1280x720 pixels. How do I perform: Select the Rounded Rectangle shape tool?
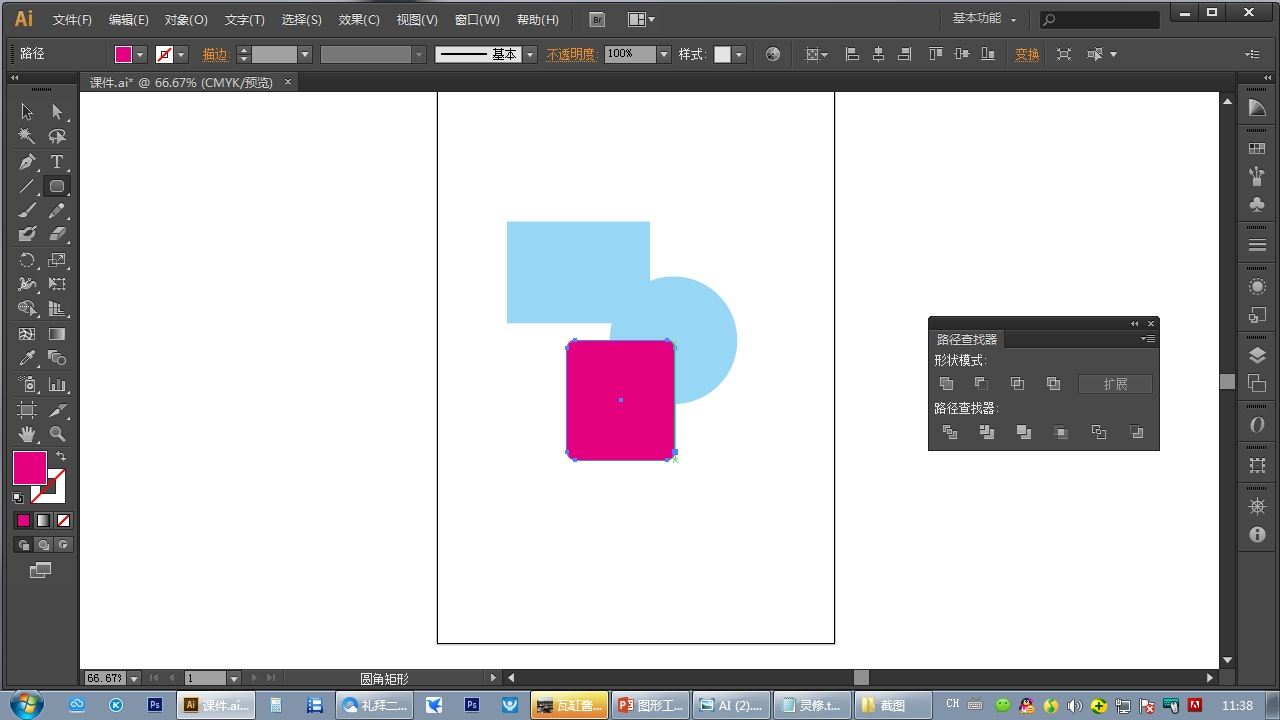(x=57, y=187)
